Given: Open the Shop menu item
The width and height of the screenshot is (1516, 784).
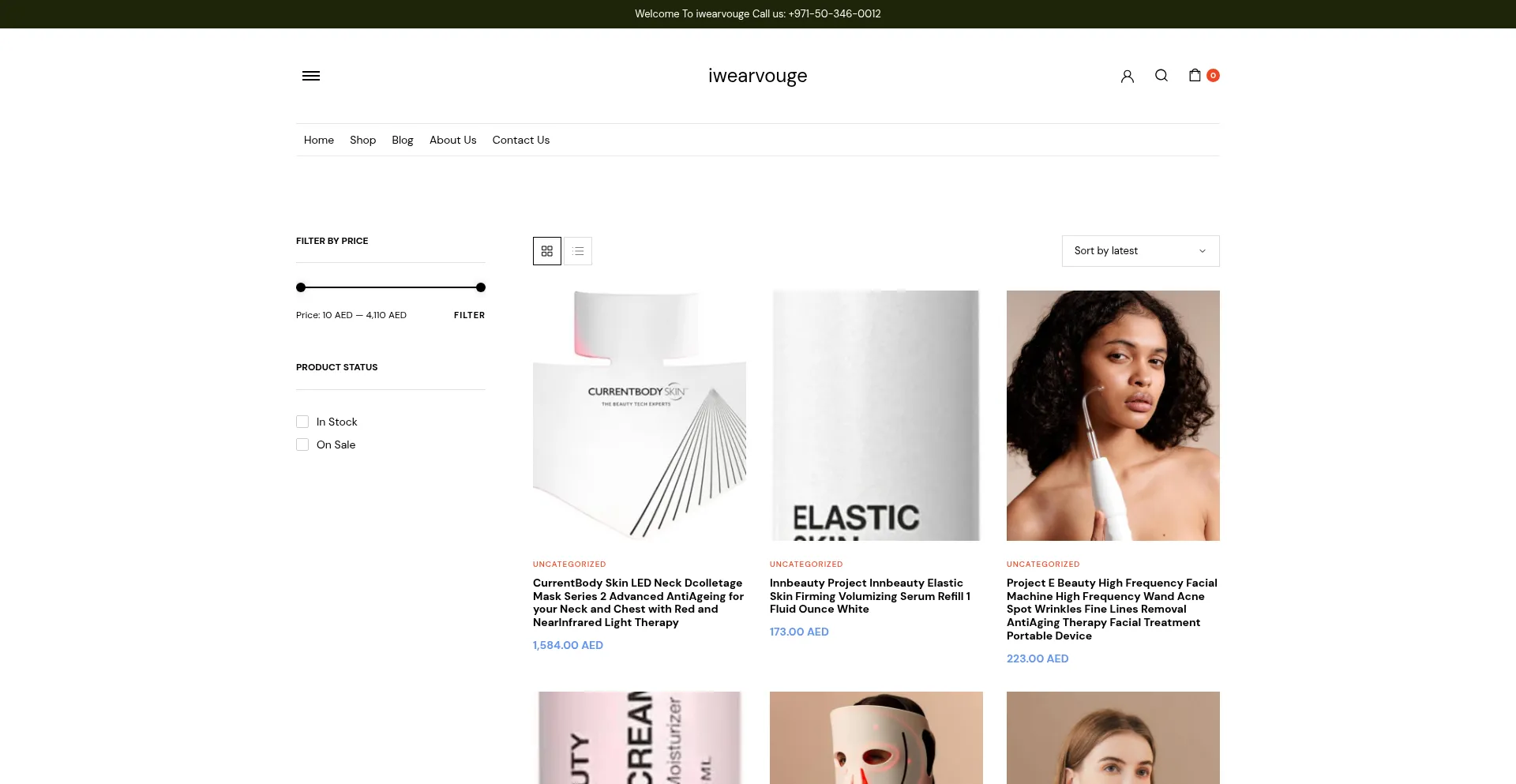Looking at the screenshot, I should tap(362, 140).
